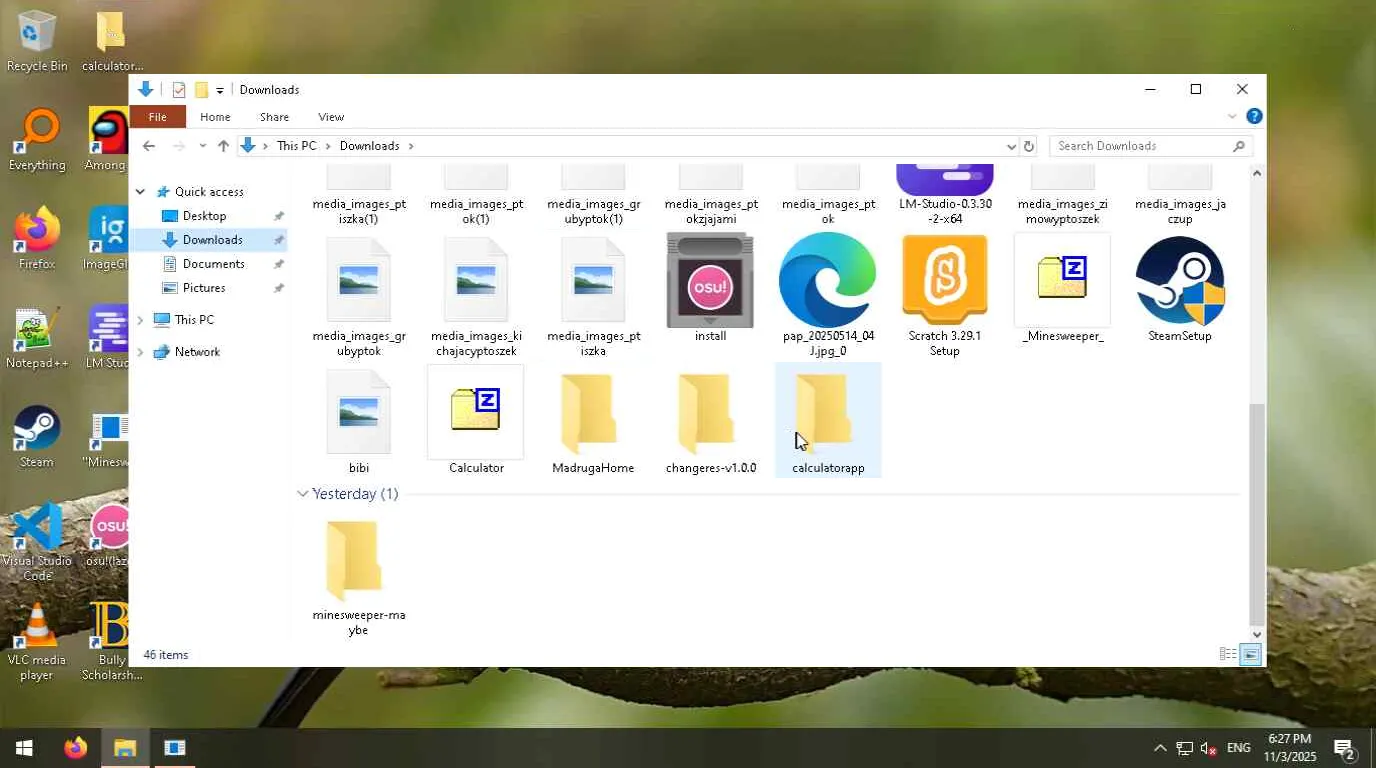Image resolution: width=1376 pixels, height=768 pixels.
Task: Go up one folder level with the Up arrow
Action: [x=223, y=146]
